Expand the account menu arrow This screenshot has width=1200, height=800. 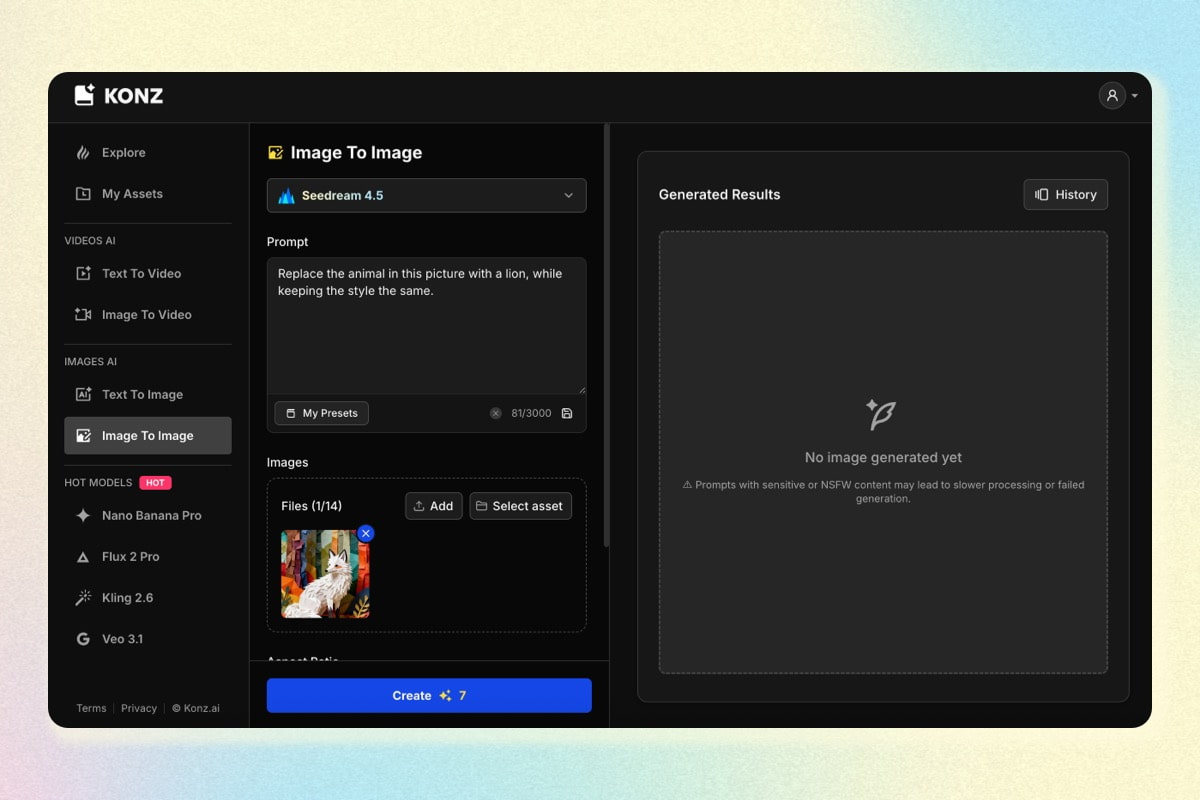(x=1135, y=96)
